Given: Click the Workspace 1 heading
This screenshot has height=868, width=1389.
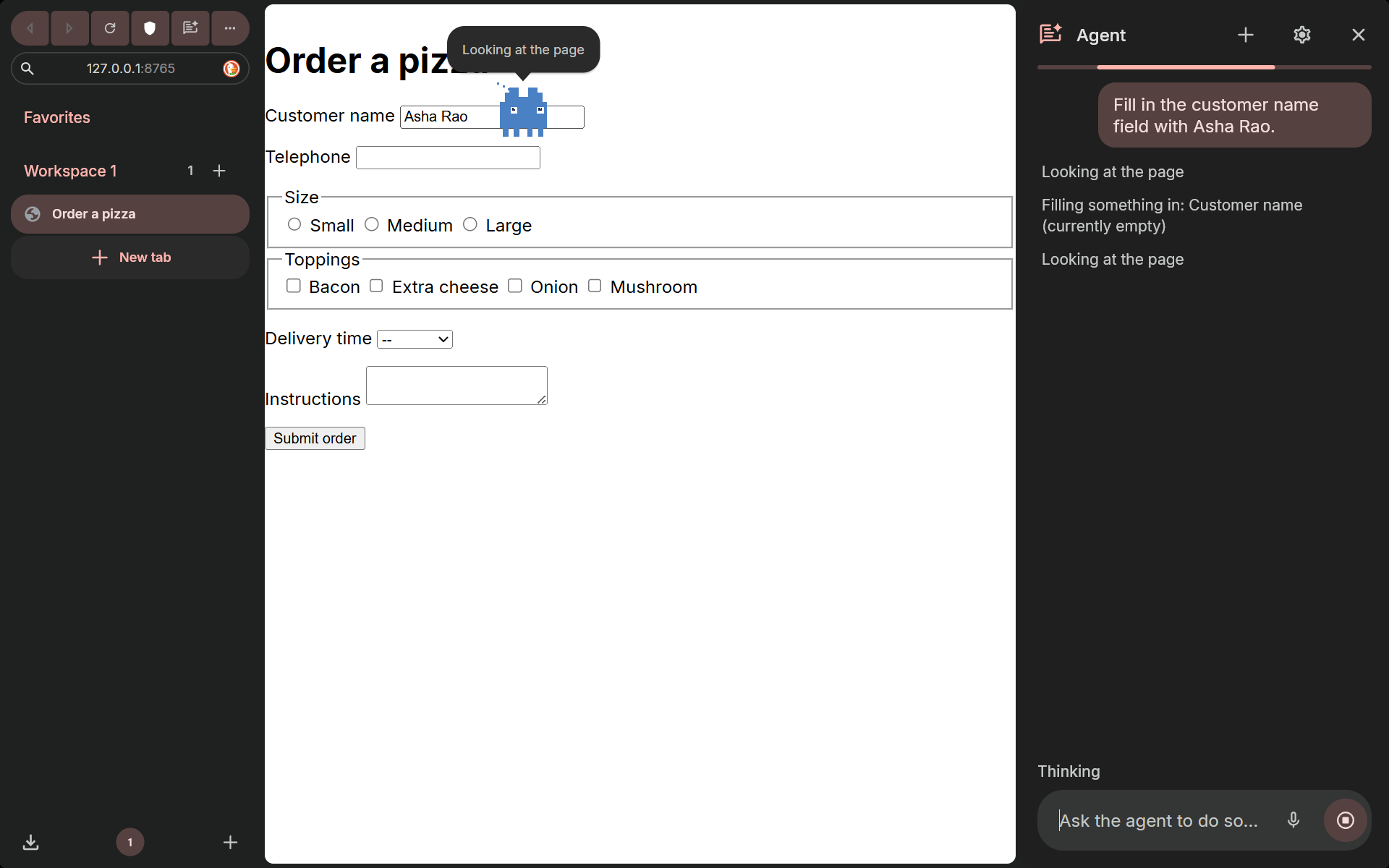Looking at the screenshot, I should [70, 171].
